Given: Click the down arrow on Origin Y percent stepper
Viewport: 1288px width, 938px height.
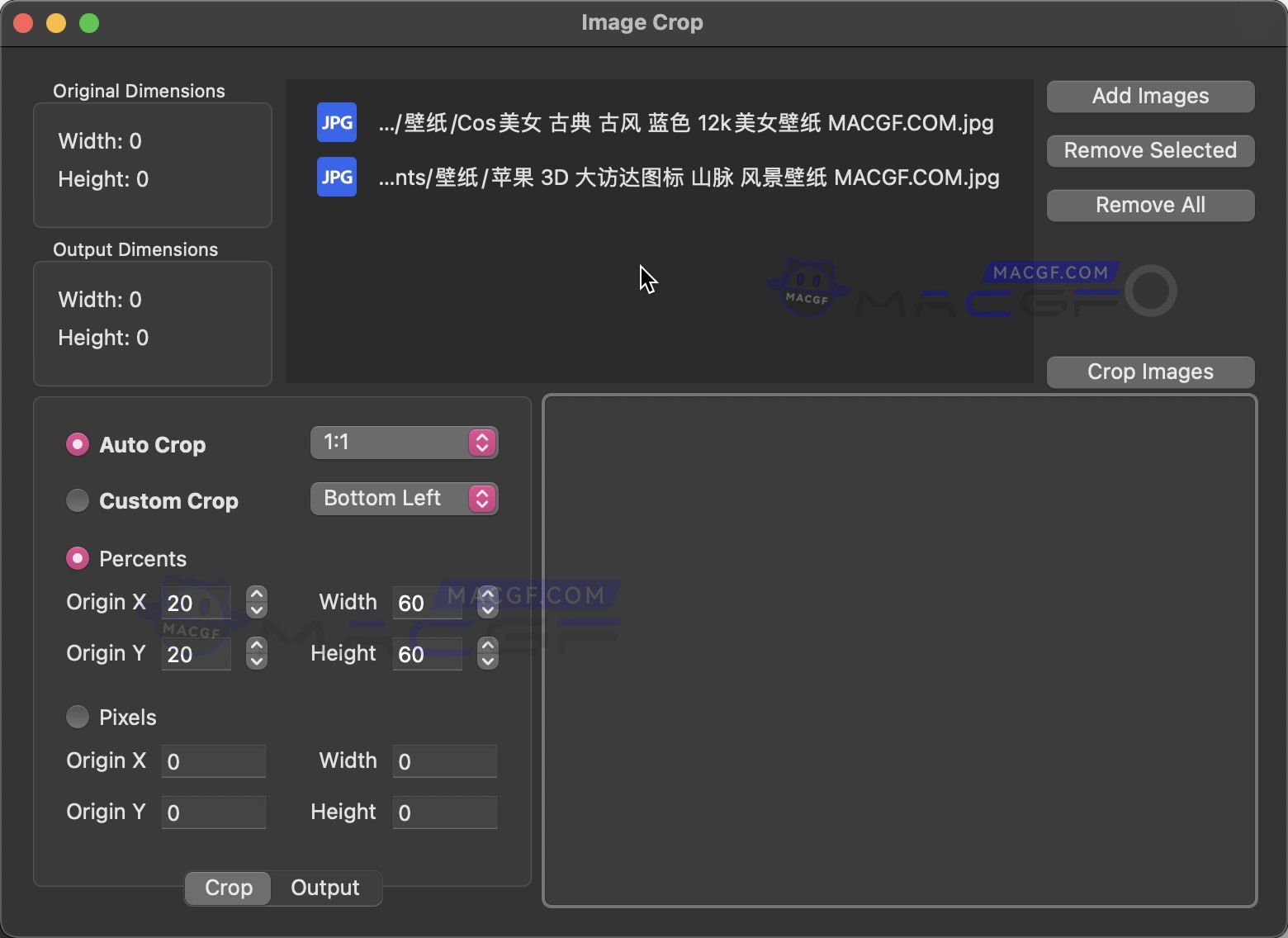Looking at the screenshot, I should pyautogui.click(x=256, y=661).
